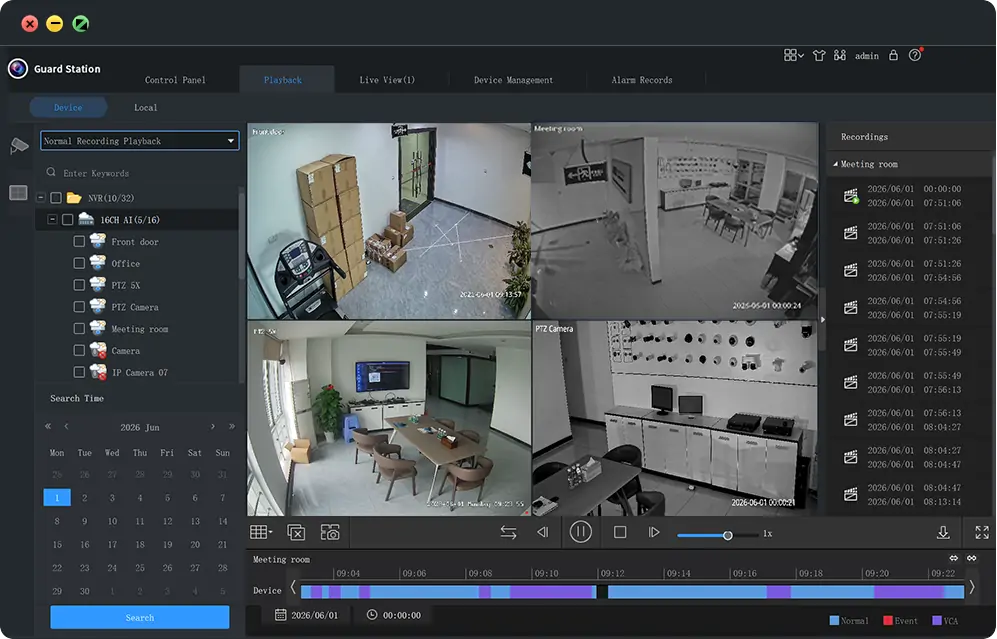This screenshot has height=639, width=997.
Task: Go to next month in calendar
Action: tap(212, 426)
